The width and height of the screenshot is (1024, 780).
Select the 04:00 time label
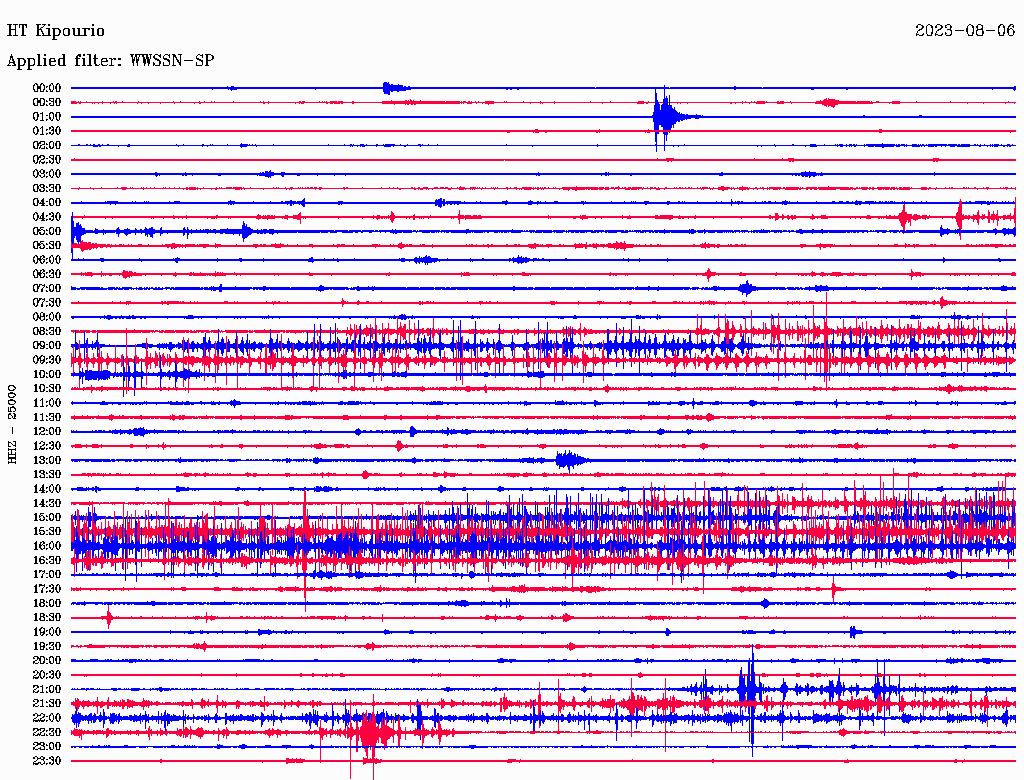click(47, 203)
